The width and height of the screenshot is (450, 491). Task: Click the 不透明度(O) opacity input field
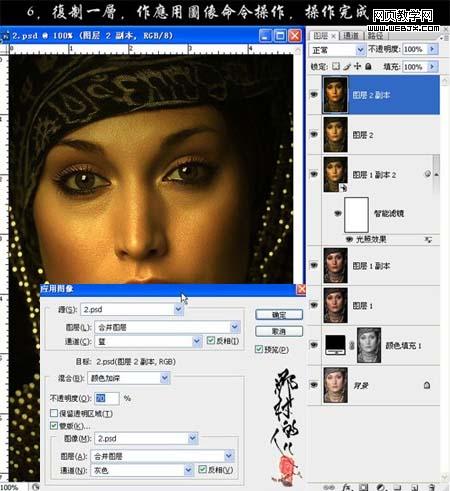click(x=107, y=398)
